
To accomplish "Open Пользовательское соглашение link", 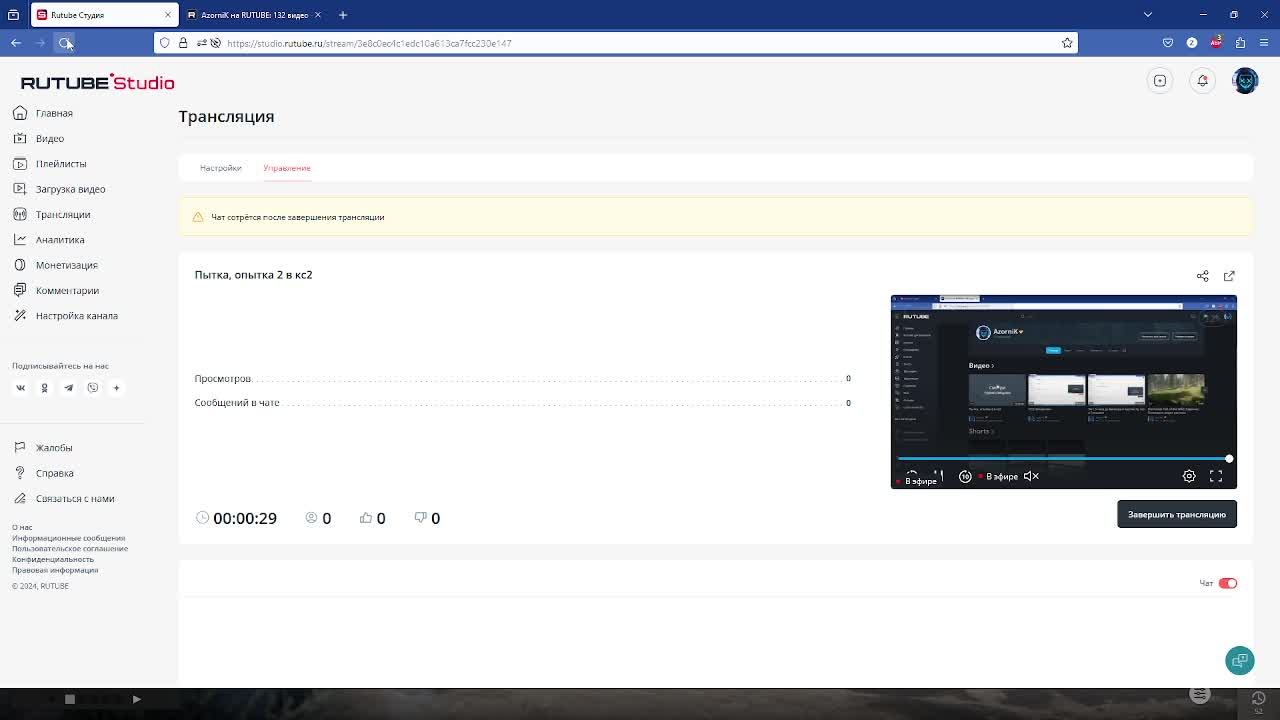I will 70,548.
